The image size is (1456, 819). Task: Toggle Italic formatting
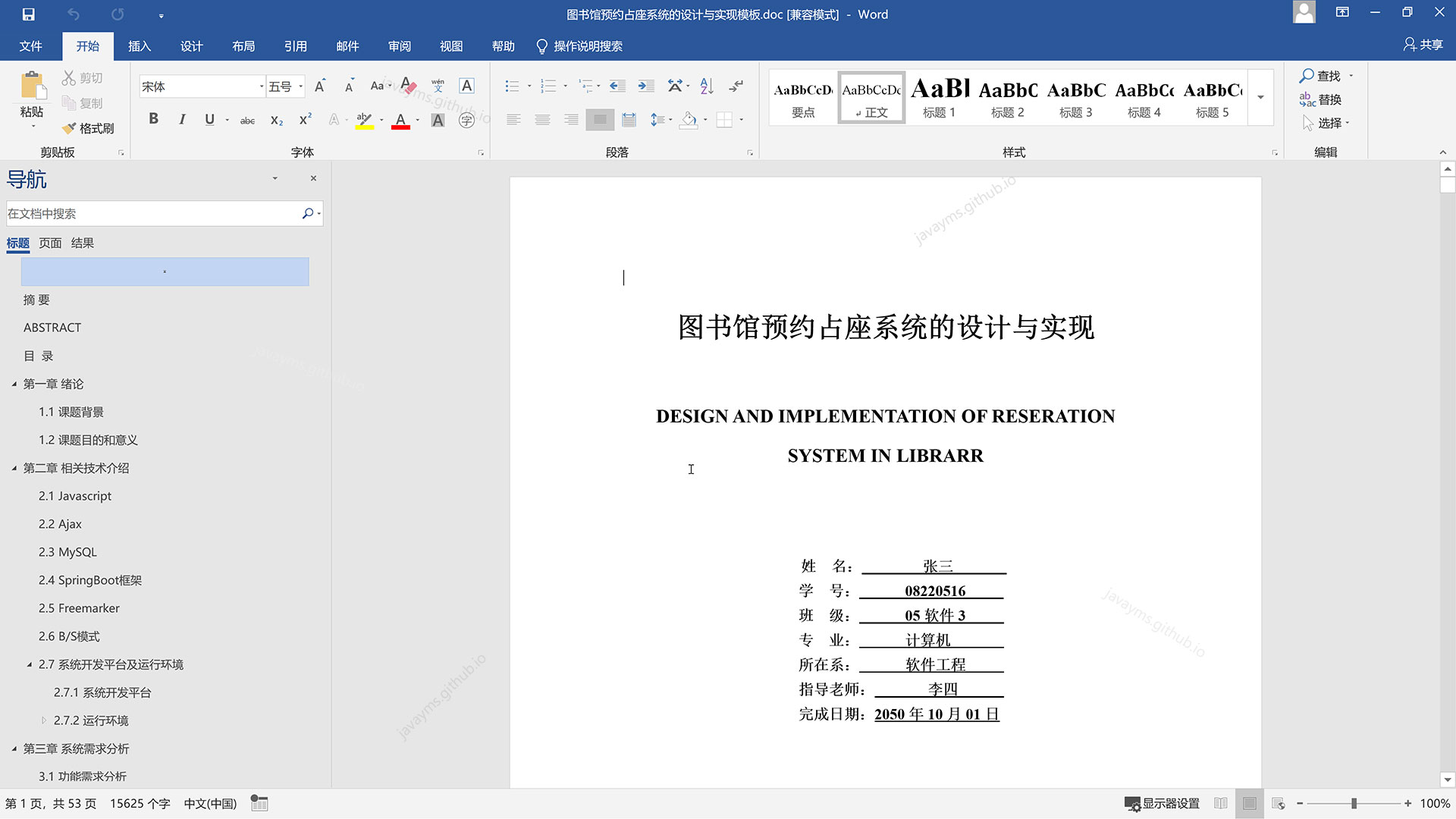(x=182, y=119)
